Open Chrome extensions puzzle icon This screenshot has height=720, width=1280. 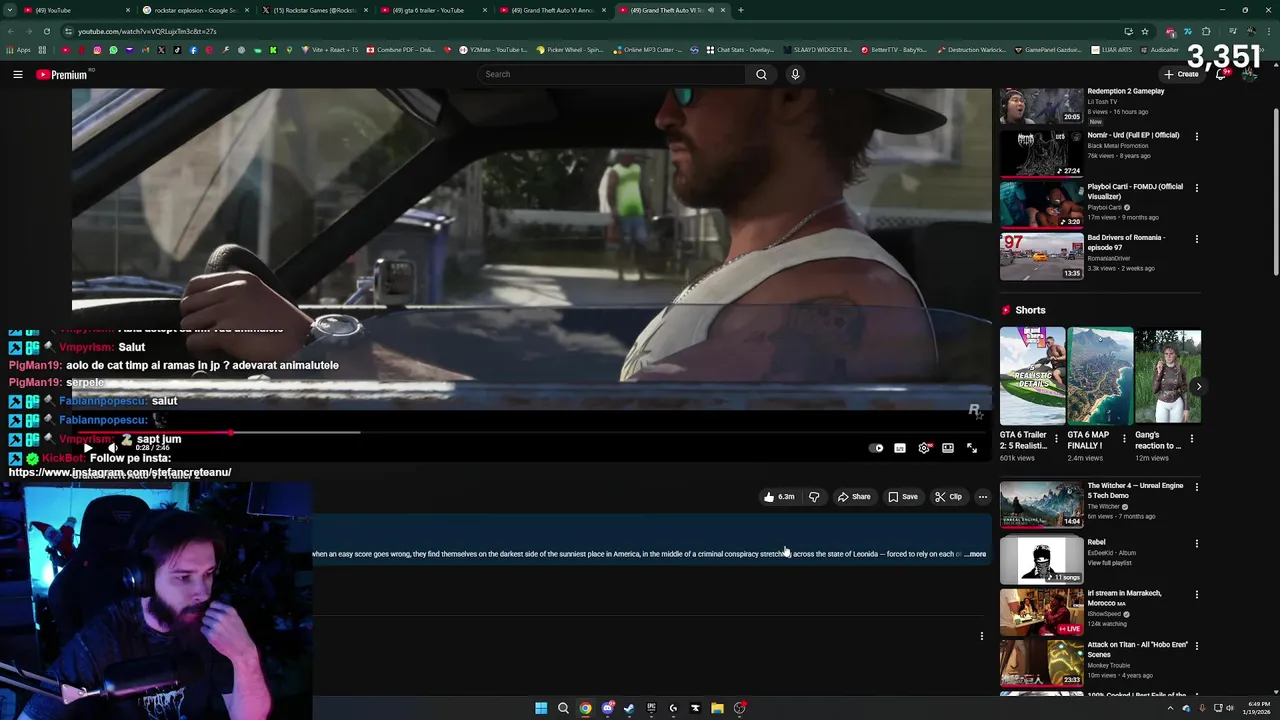(1206, 31)
